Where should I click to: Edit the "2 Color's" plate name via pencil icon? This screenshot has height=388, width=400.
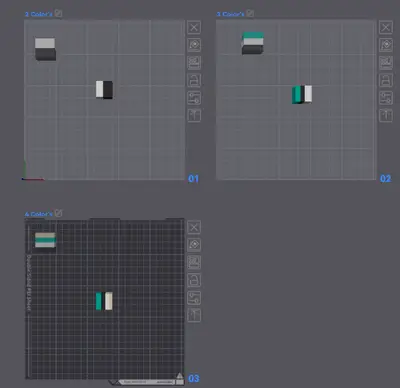[x=58, y=13]
